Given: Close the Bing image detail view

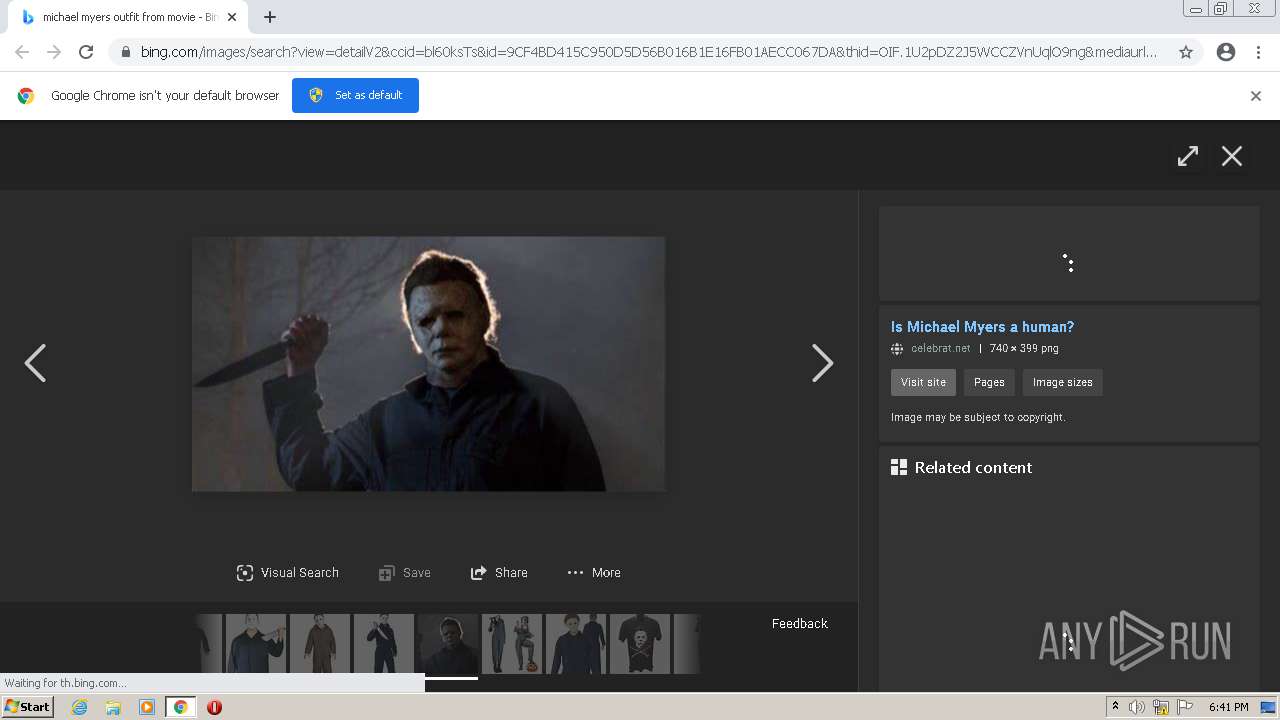Looking at the screenshot, I should coord(1232,156).
